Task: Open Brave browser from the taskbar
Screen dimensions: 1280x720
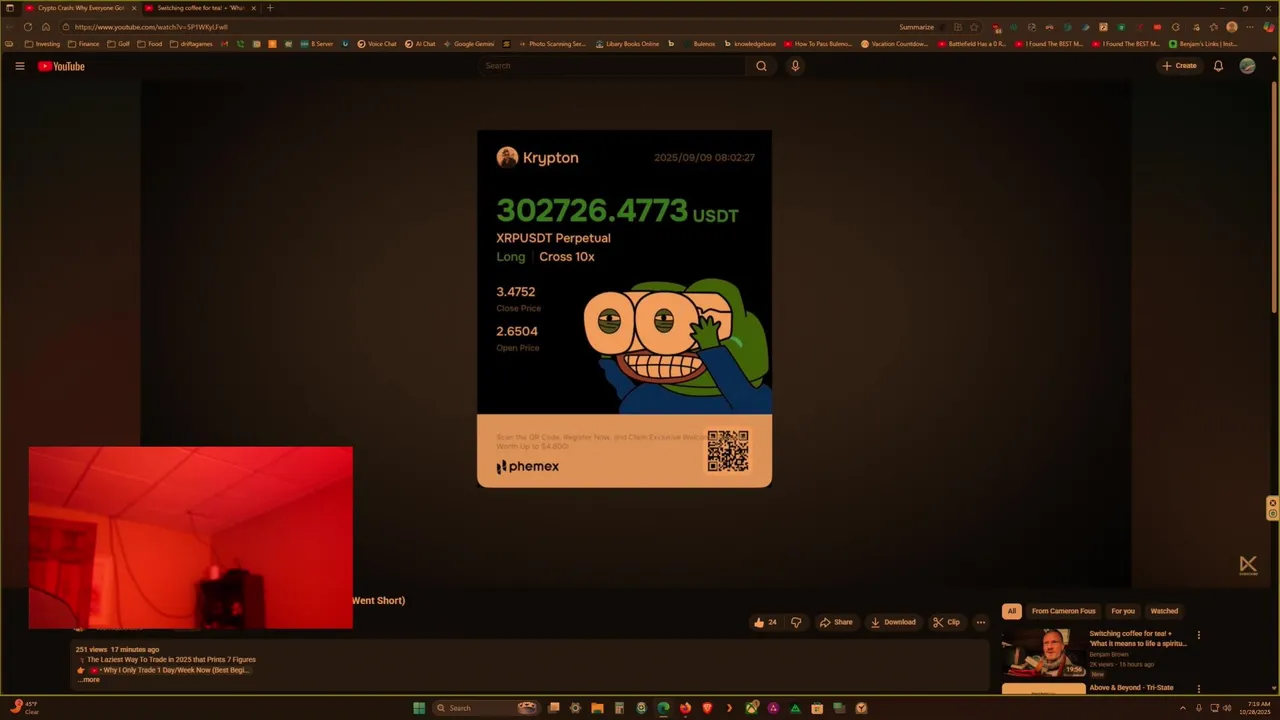Action: click(707, 708)
